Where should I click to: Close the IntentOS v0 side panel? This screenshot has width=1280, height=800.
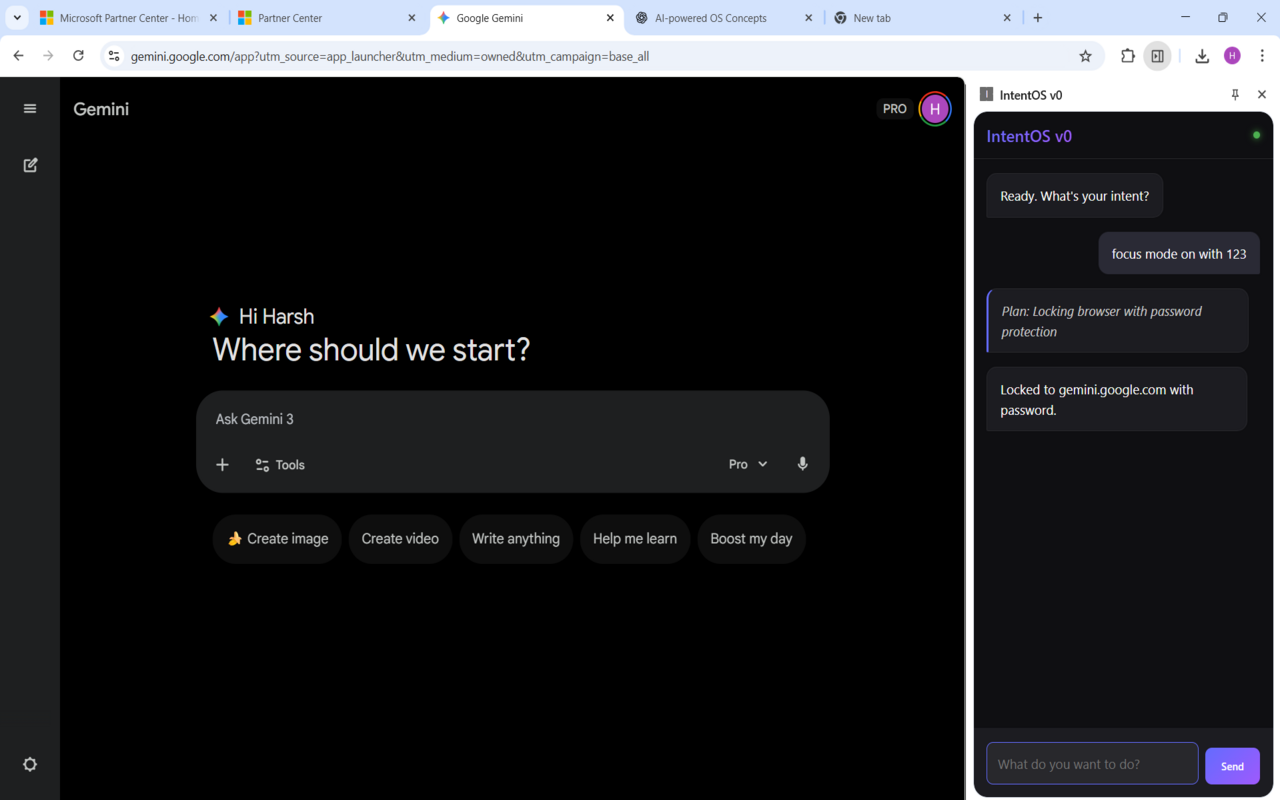[x=1261, y=94]
